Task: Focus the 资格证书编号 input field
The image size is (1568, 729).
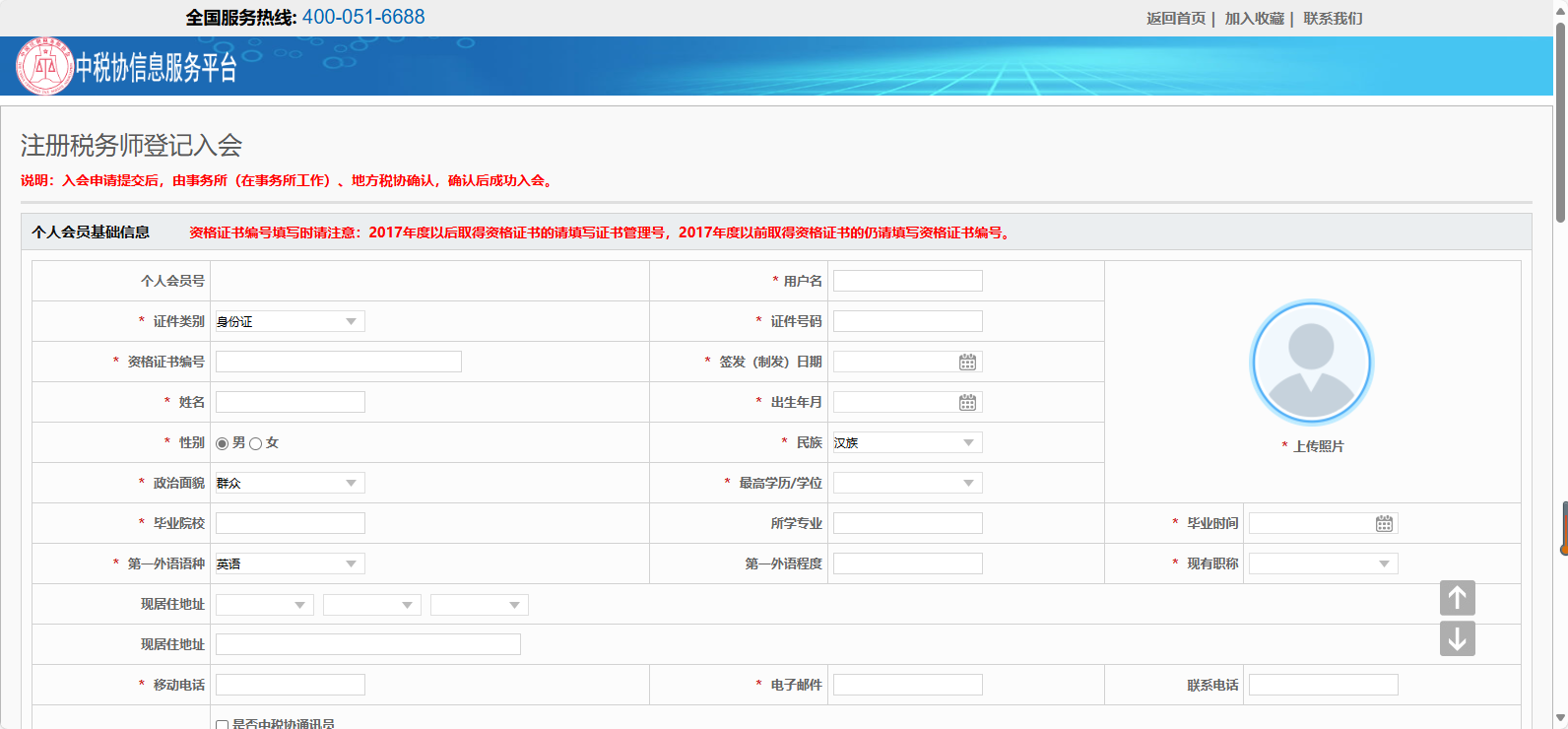Action: click(x=339, y=362)
